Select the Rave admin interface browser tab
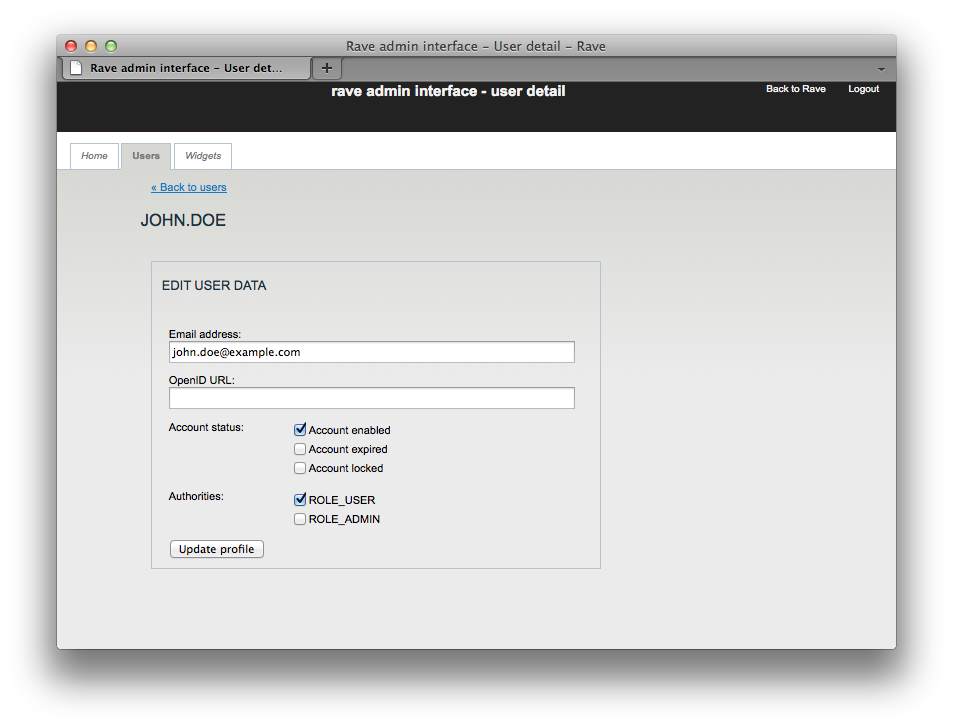The width and height of the screenshot is (953, 728). (x=186, y=68)
